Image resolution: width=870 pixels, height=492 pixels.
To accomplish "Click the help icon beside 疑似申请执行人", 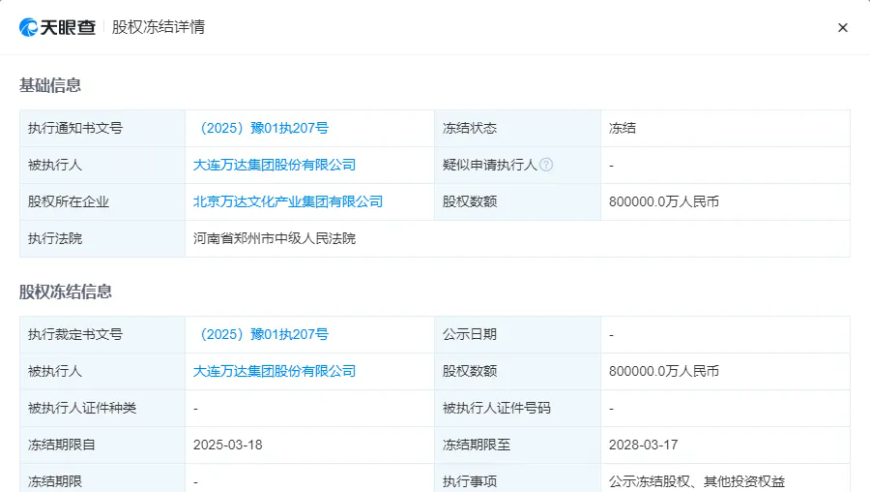I will pos(546,165).
